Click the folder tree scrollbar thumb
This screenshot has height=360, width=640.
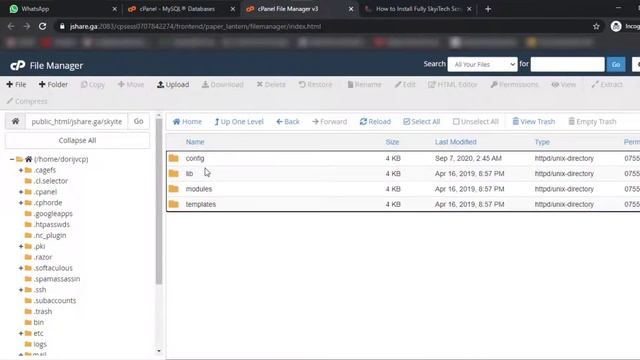point(159,201)
